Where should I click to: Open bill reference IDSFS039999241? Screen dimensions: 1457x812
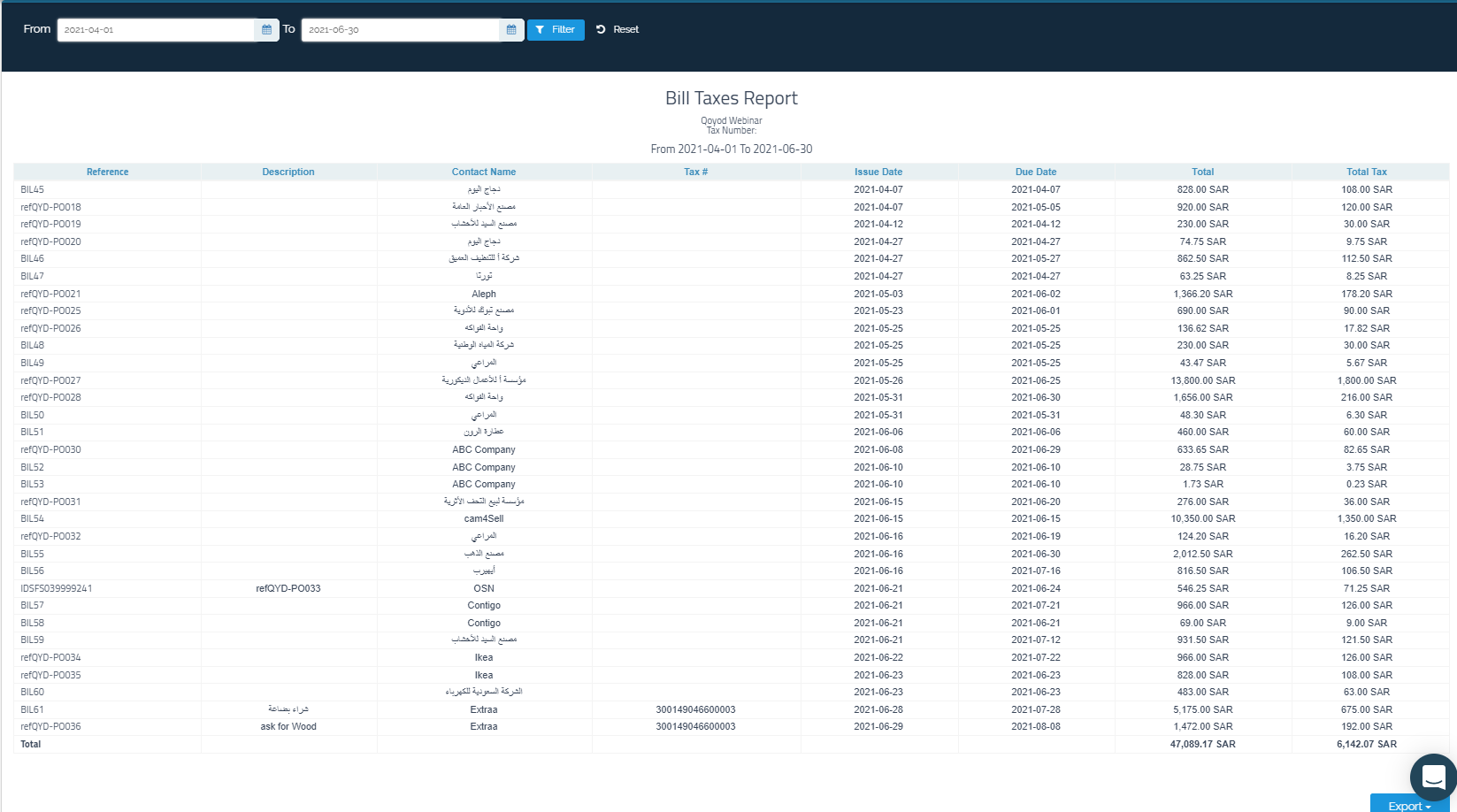click(x=57, y=588)
